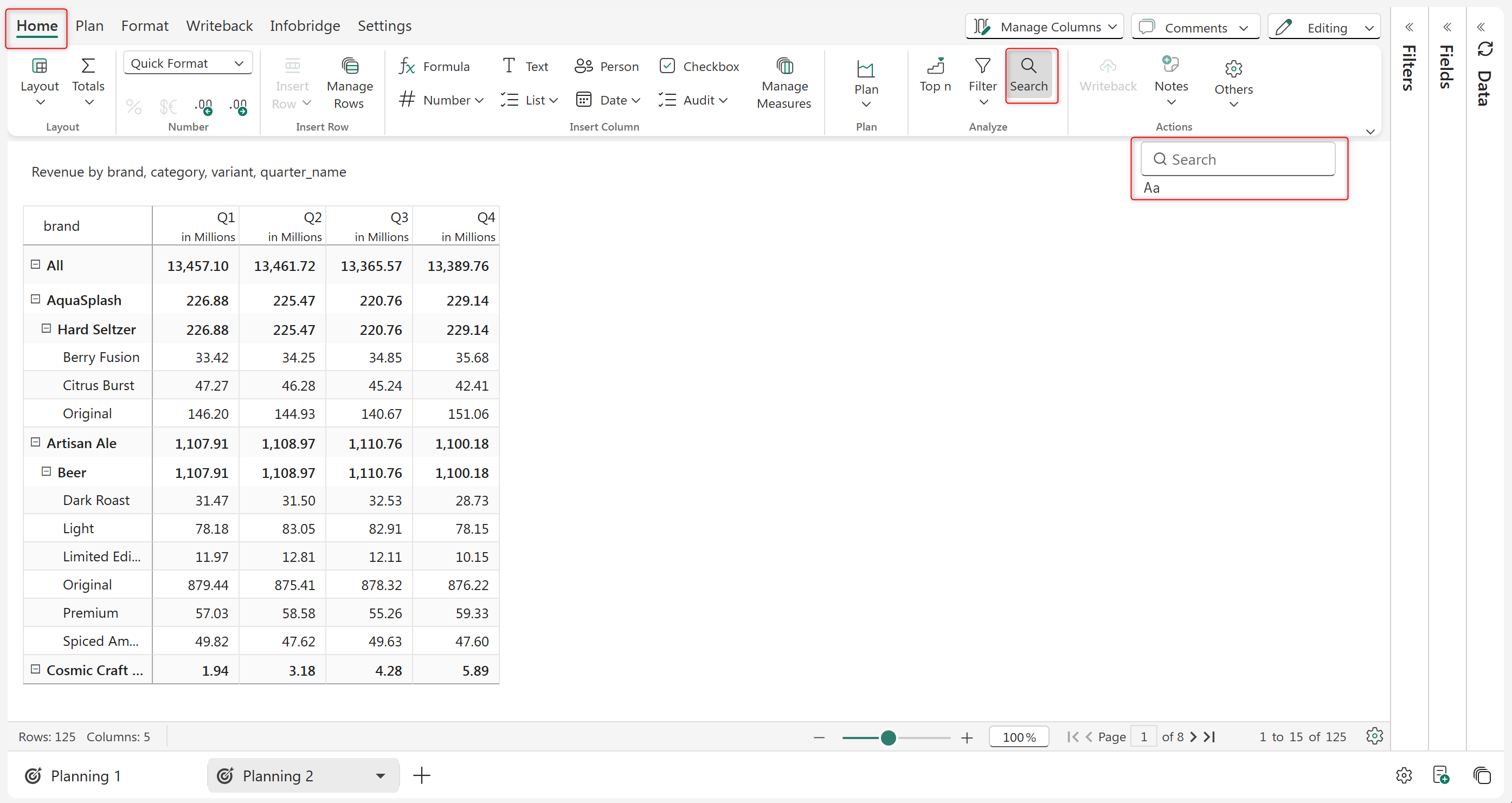Open grid settings gear in status bar
The image size is (1512, 803).
pos(1374,736)
